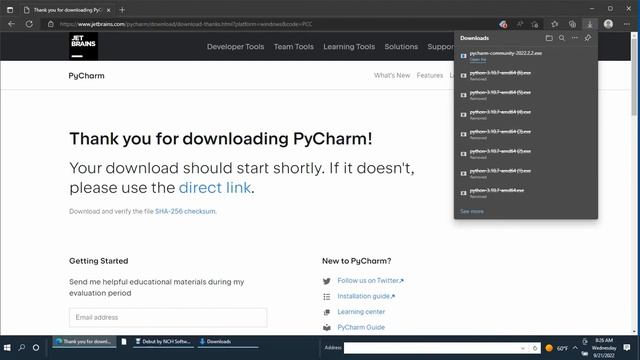640x360 pixels.
Task: Click the Learning center icon
Action: click(327, 312)
